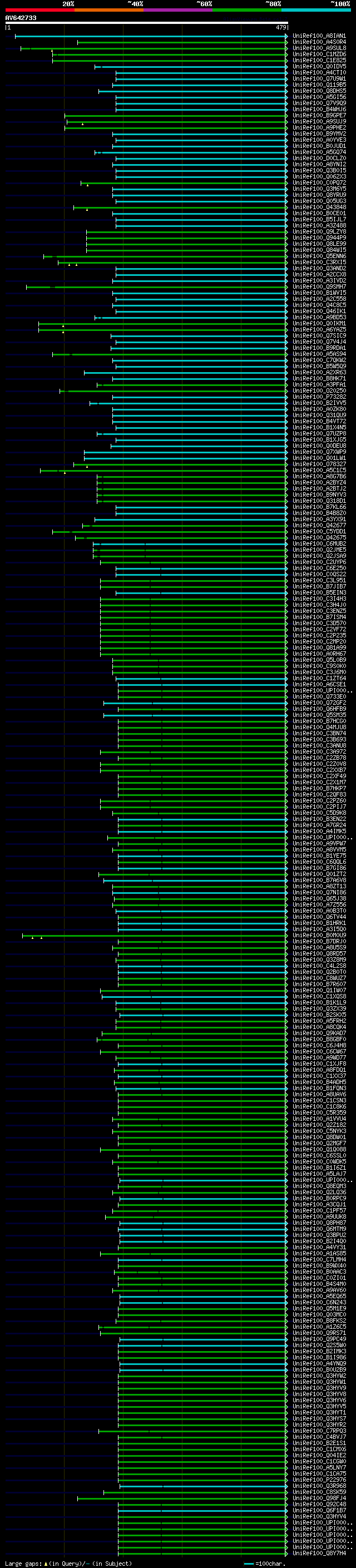356x1568 pixels.
Task: Select the UniRef100_Q7V9Q9 label
Action: point(319,103)
